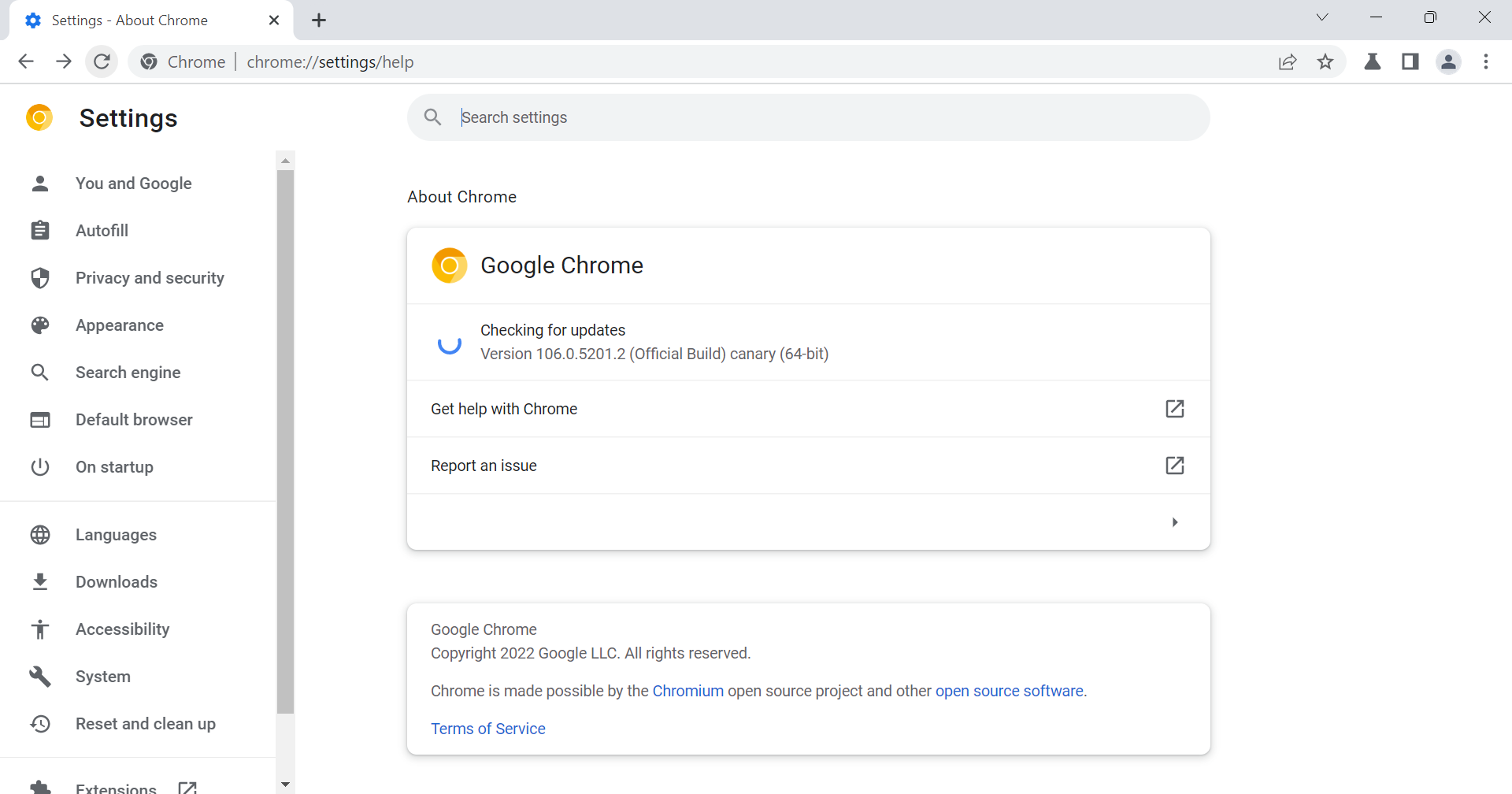Open Appearance settings
The height and width of the screenshot is (794, 1512).
point(120,325)
